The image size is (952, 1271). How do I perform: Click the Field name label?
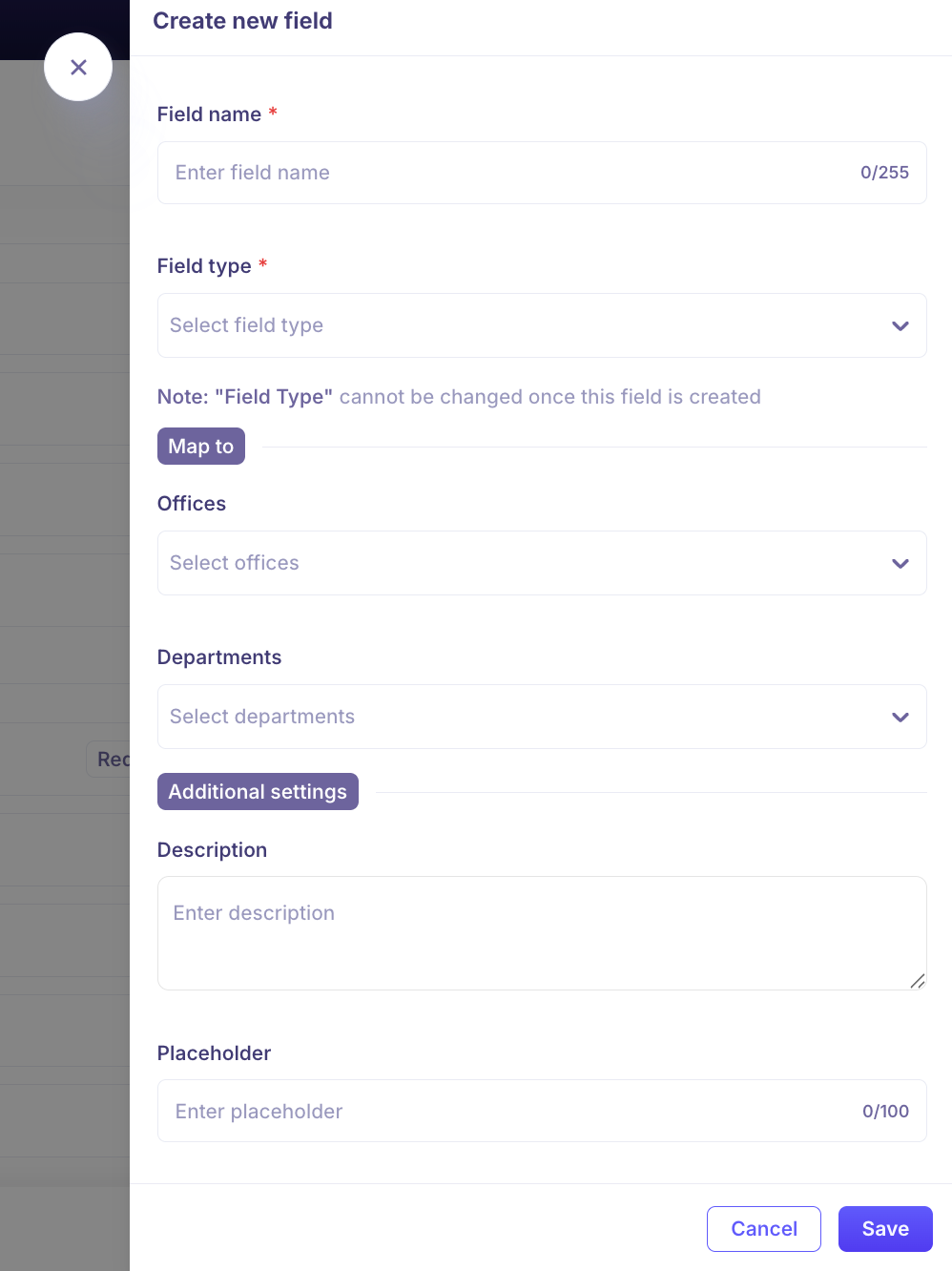(x=209, y=115)
